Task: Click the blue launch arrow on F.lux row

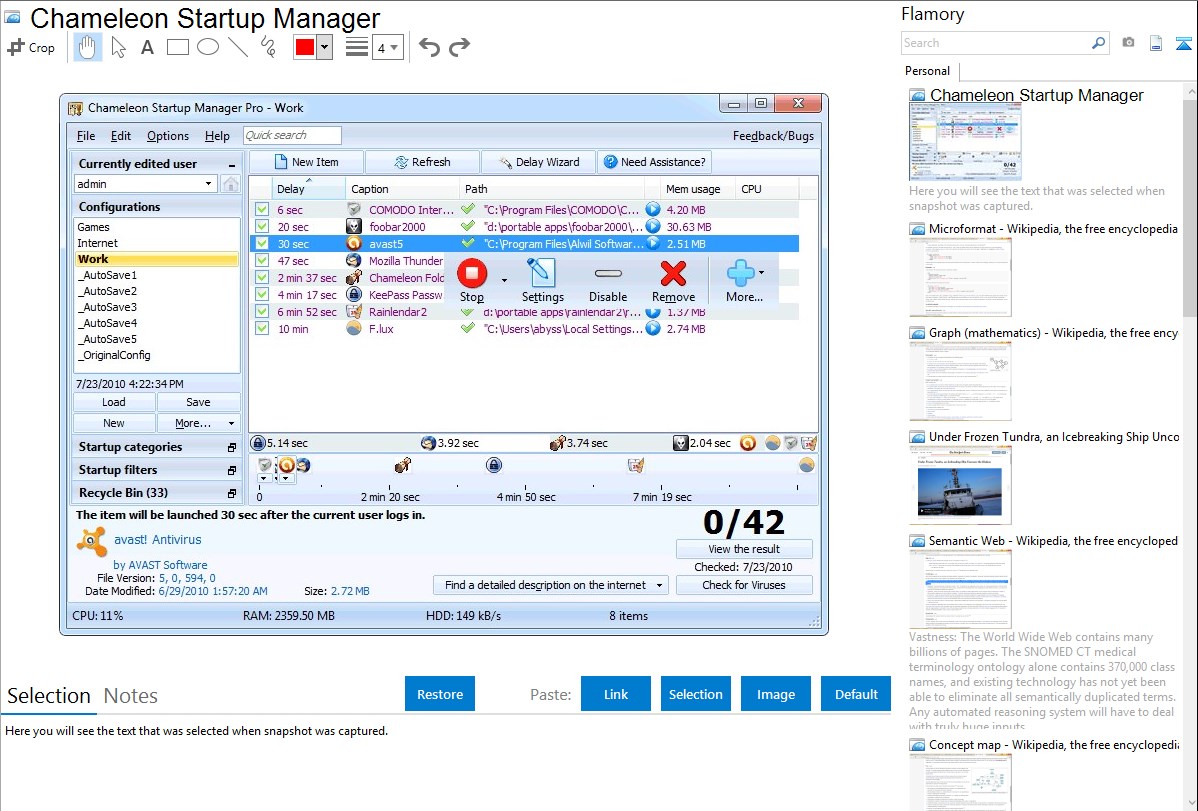Action: tap(652, 329)
